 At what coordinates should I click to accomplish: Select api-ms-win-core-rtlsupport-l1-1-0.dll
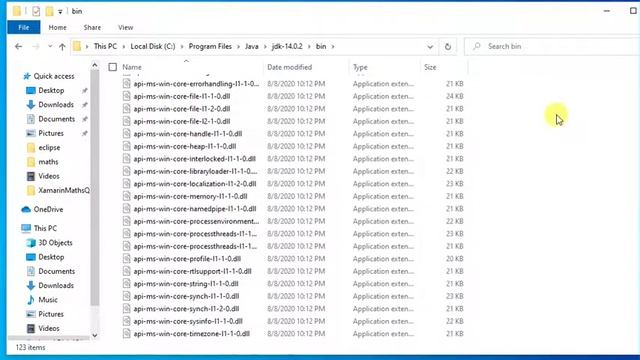click(x=192, y=271)
